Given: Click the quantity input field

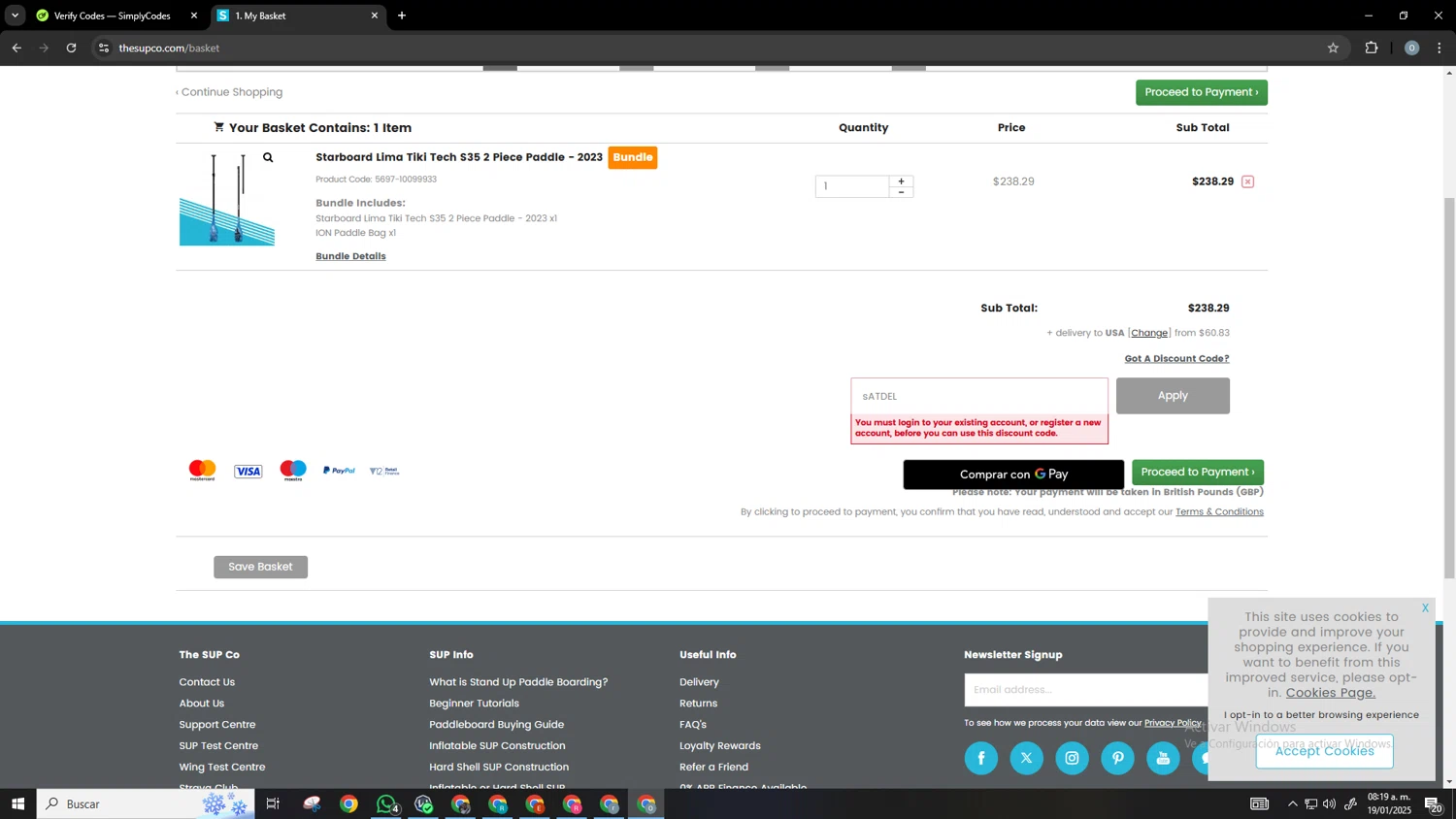Looking at the screenshot, I should (x=852, y=186).
